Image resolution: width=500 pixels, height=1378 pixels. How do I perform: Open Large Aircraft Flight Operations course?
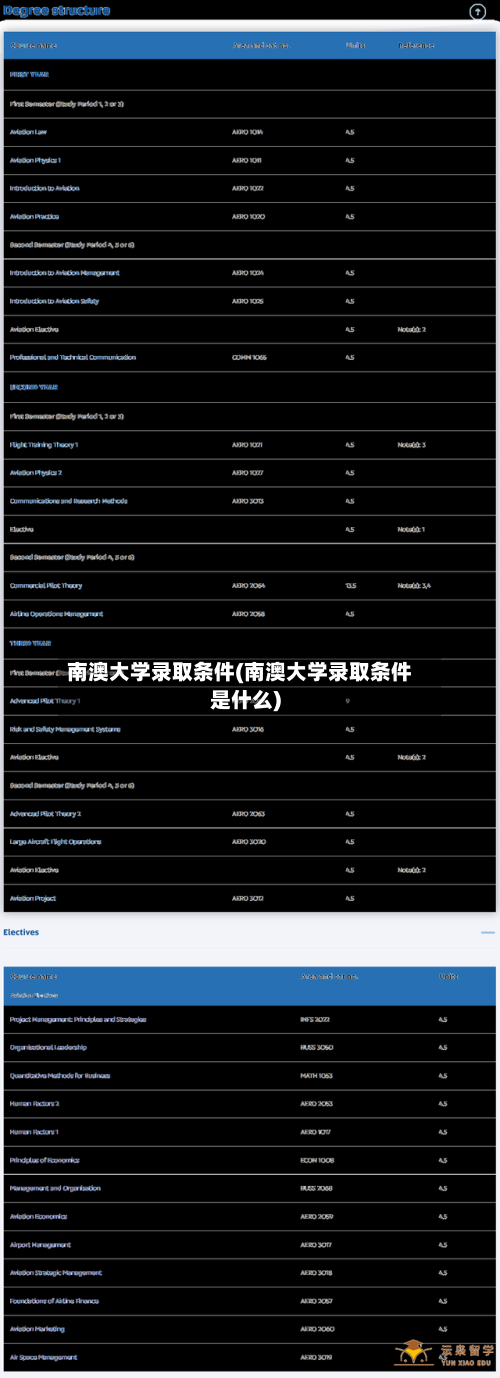pyautogui.click(x=55, y=842)
